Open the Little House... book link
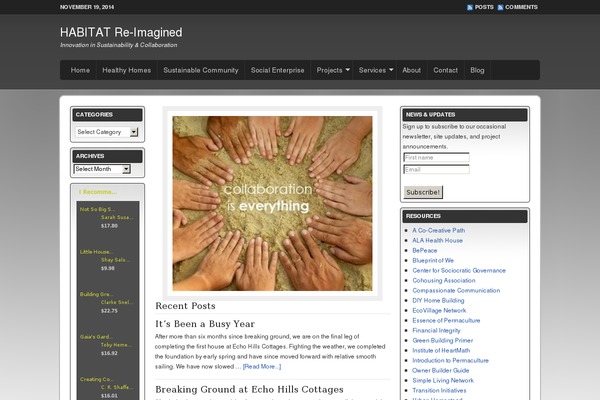The image size is (600, 400). coord(96,252)
